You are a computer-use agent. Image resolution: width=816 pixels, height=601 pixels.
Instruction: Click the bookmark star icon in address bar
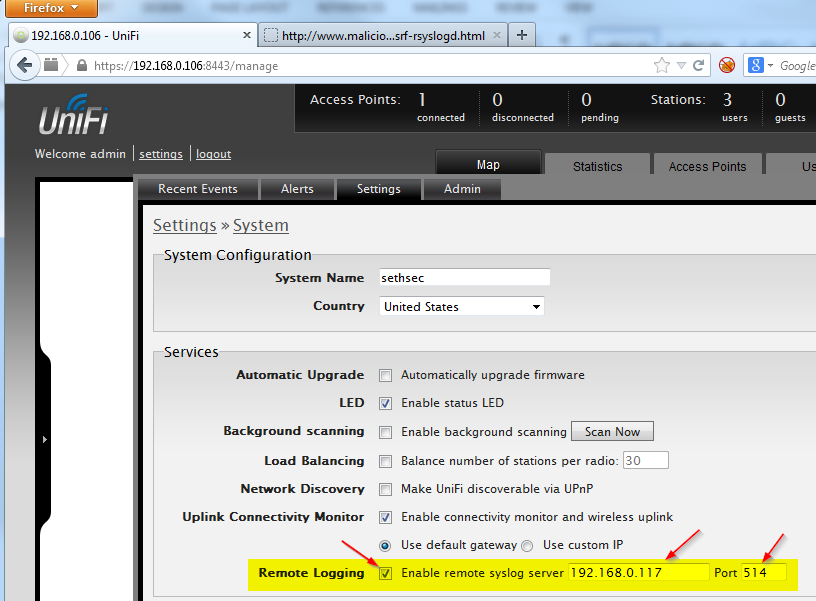662,65
